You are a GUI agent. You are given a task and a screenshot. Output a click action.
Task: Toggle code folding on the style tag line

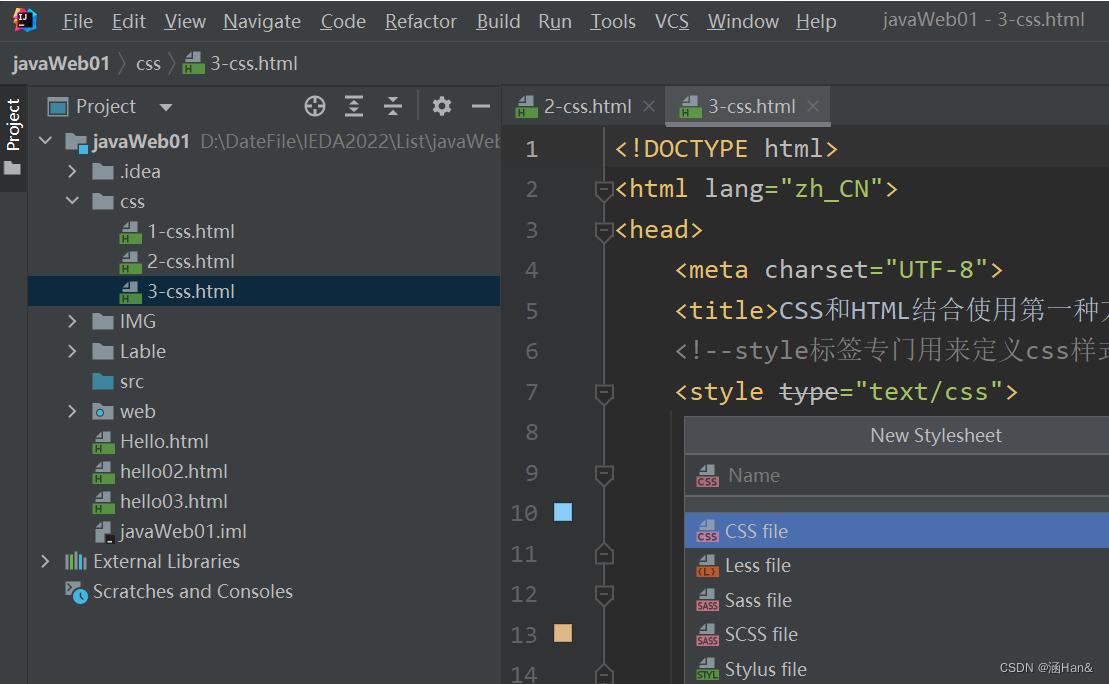pyautogui.click(x=603, y=393)
